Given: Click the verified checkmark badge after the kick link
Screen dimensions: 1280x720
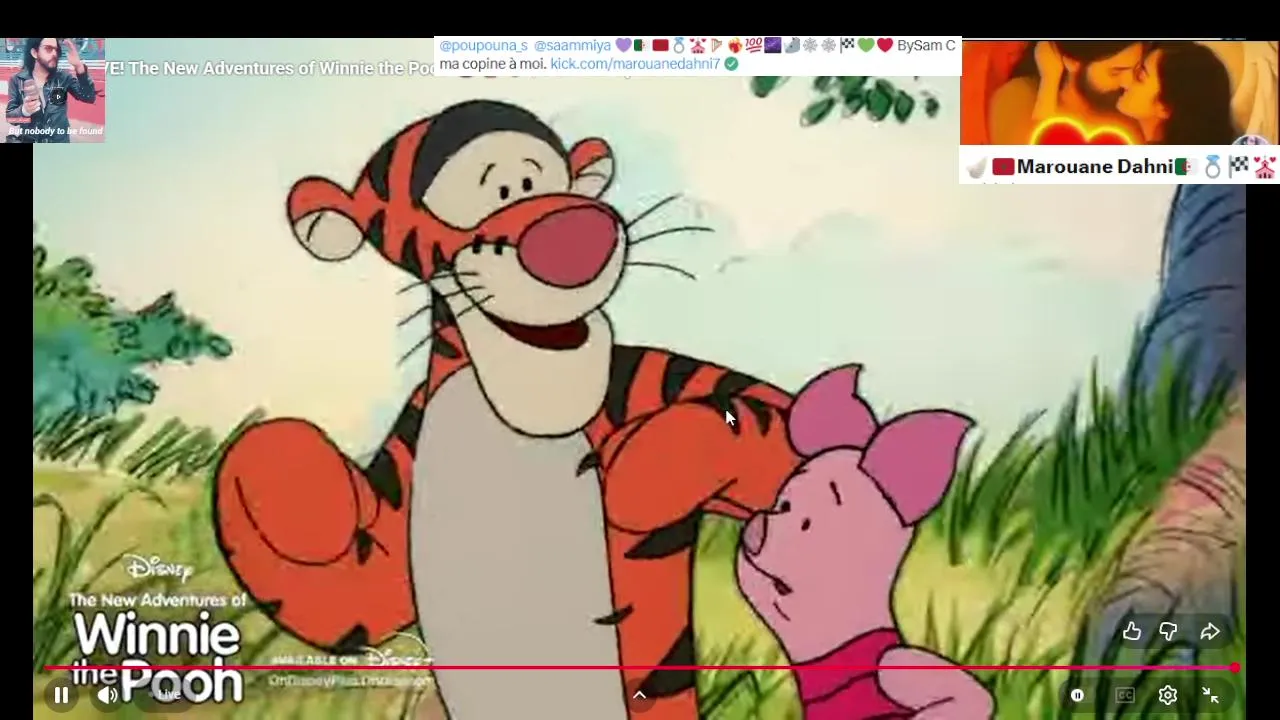Looking at the screenshot, I should point(731,64).
